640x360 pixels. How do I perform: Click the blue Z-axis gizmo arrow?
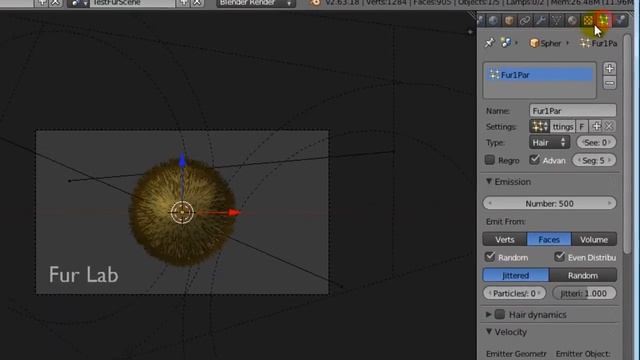(x=182, y=161)
